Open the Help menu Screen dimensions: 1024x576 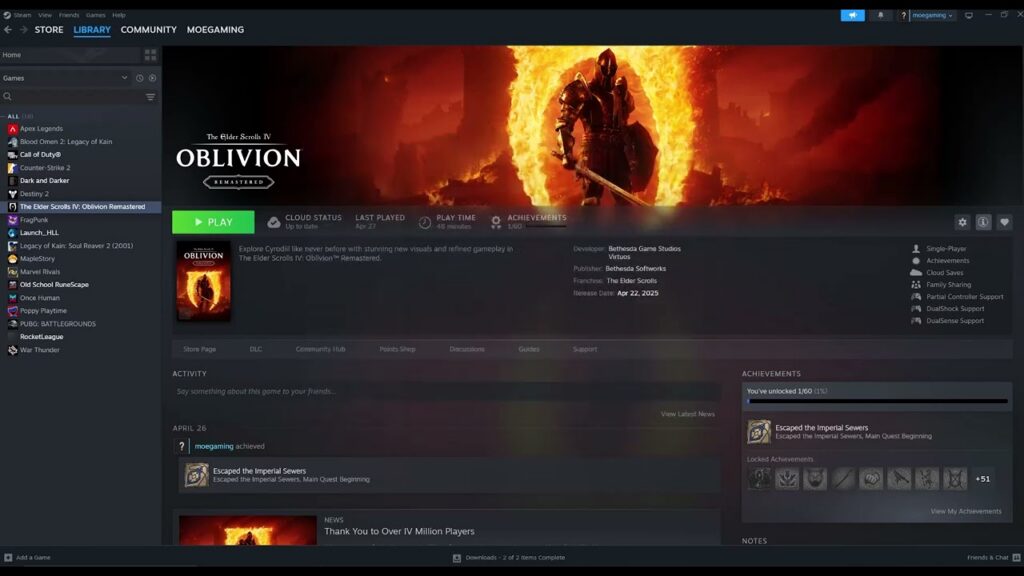pos(119,15)
